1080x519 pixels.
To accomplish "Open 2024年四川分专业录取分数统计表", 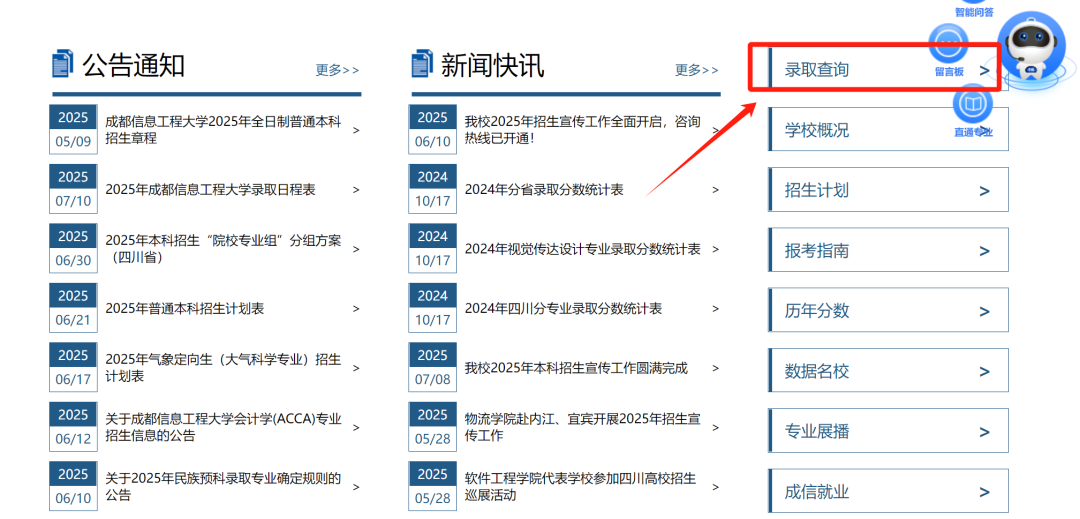I will [563, 309].
